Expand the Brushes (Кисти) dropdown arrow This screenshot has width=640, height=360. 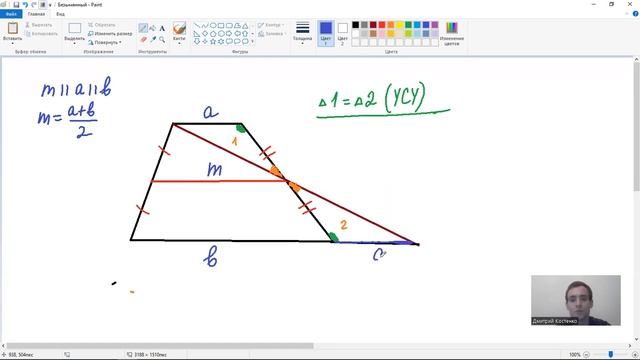pos(179,43)
